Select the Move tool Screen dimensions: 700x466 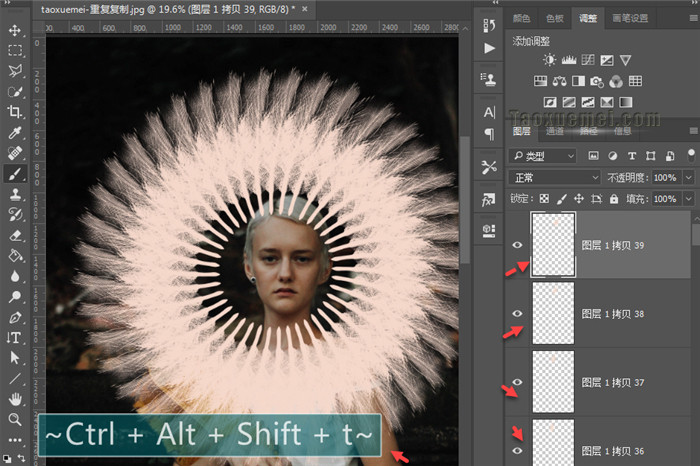coord(15,30)
